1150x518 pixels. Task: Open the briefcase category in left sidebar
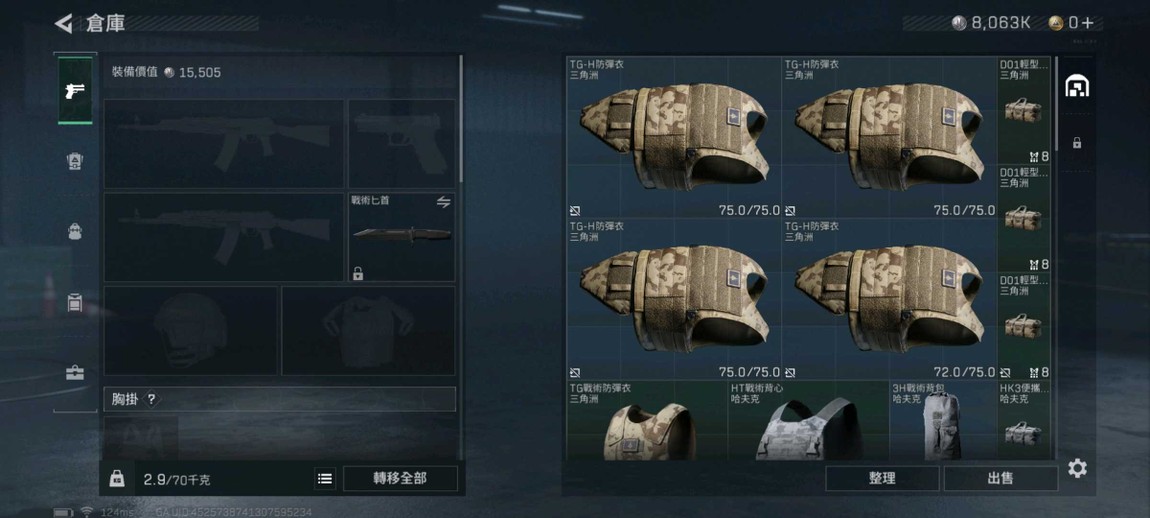click(x=75, y=373)
